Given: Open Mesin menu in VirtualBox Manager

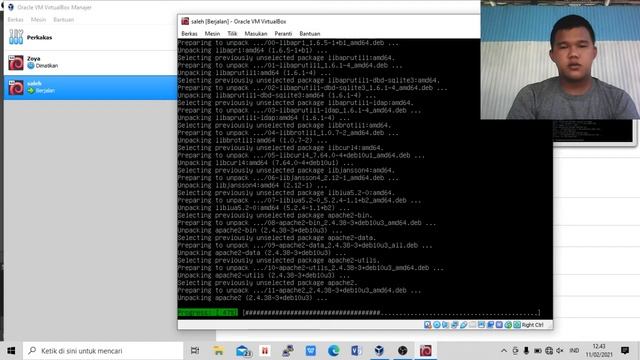Looking at the screenshot, I should tap(38, 20).
